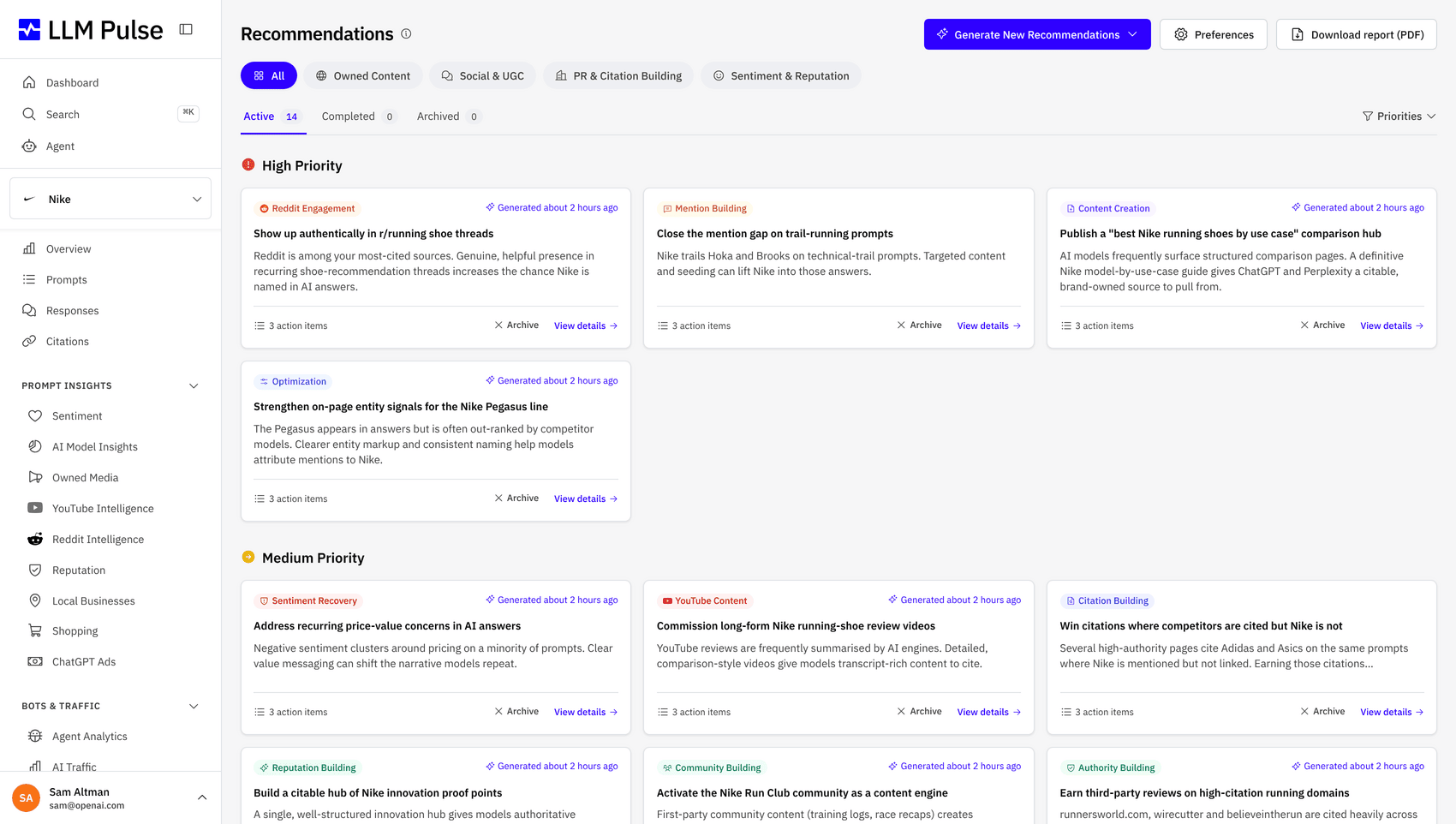Open the Dashboard home icon
1456x824 pixels.
click(x=29, y=82)
